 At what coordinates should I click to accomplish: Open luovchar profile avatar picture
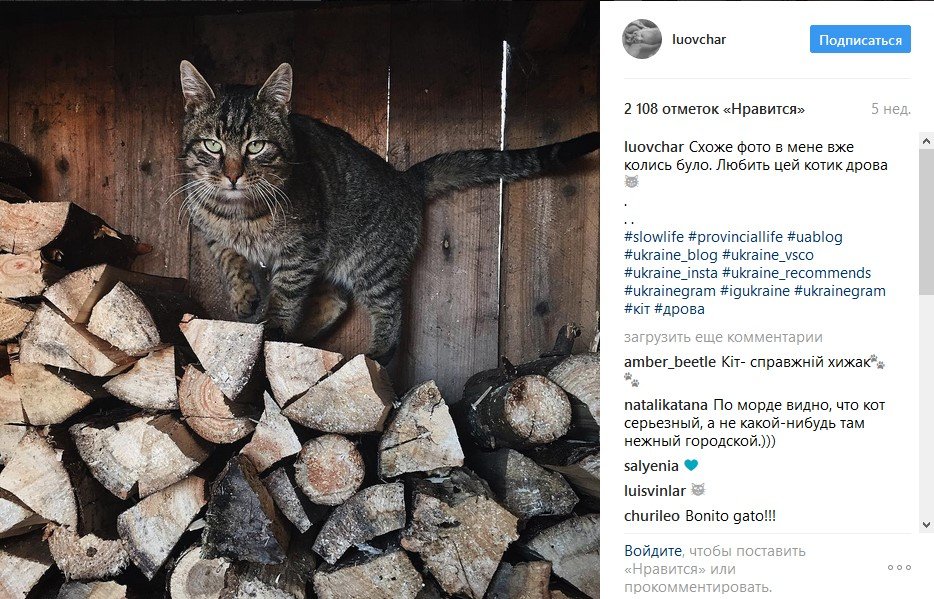(642, 39)
